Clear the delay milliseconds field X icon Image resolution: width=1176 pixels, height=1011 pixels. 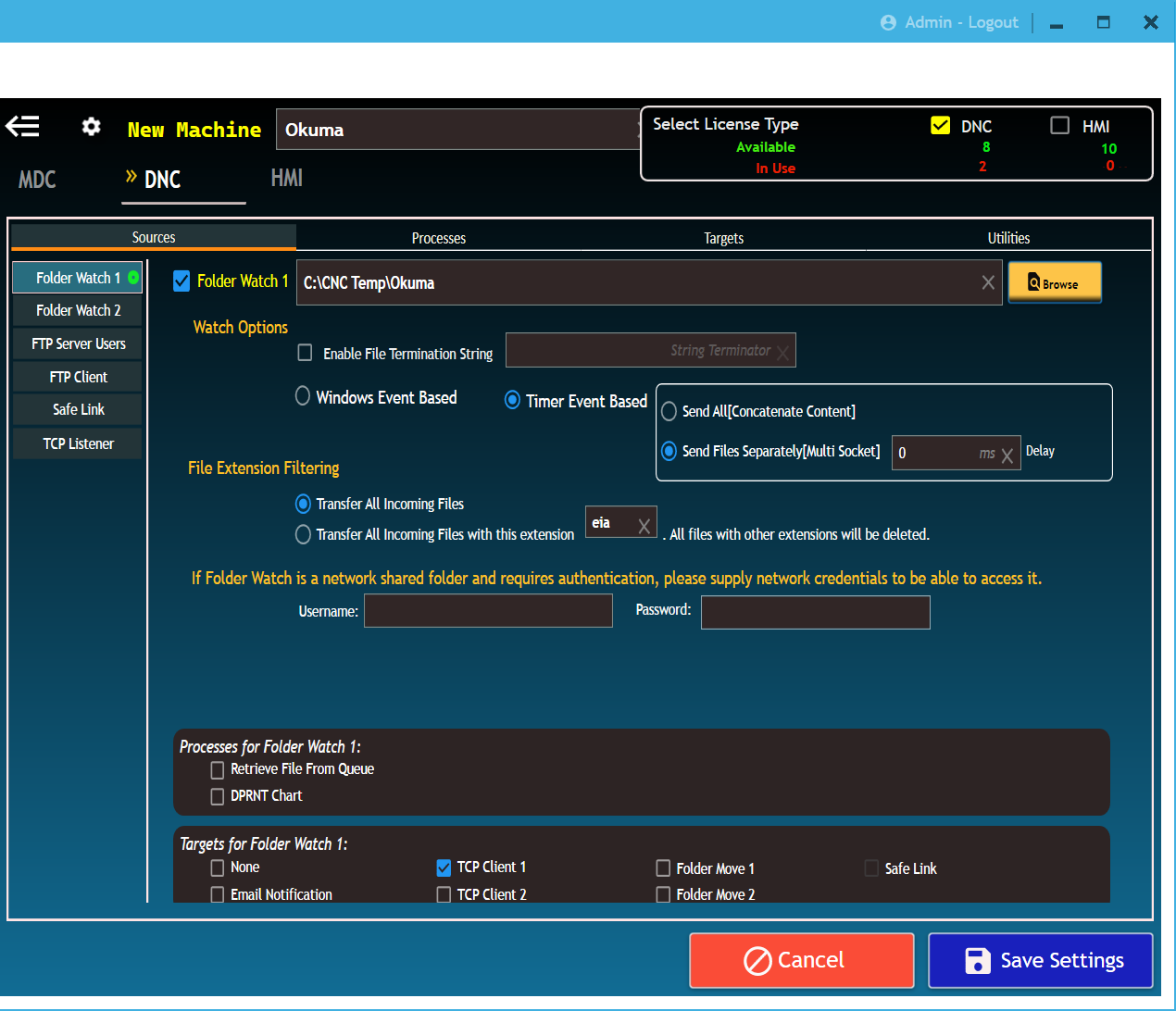(x=1007, y=455)
